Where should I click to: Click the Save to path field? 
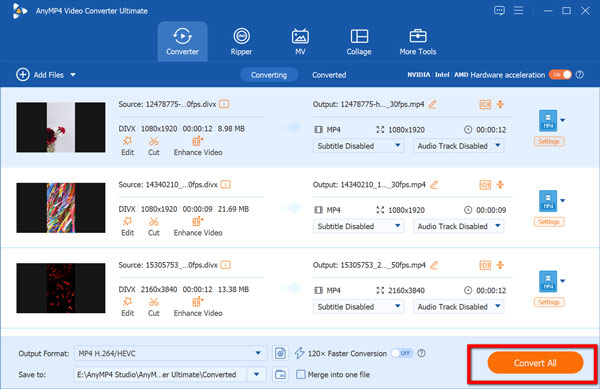point(161,374)
